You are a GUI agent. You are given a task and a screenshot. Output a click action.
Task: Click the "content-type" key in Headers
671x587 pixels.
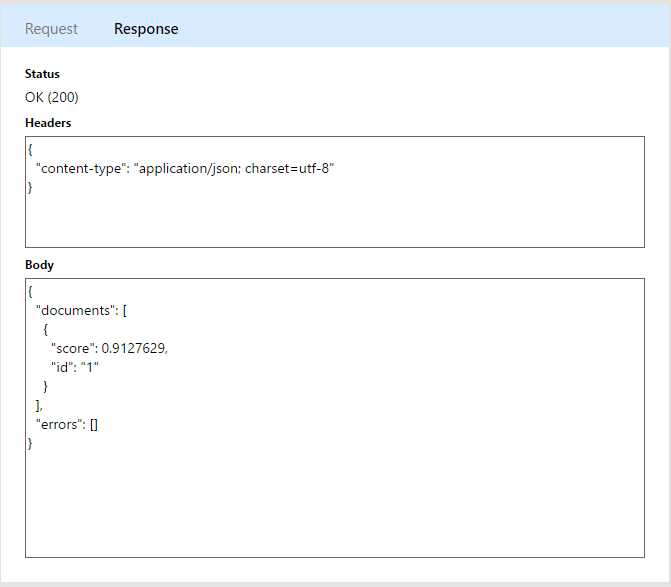81,168
